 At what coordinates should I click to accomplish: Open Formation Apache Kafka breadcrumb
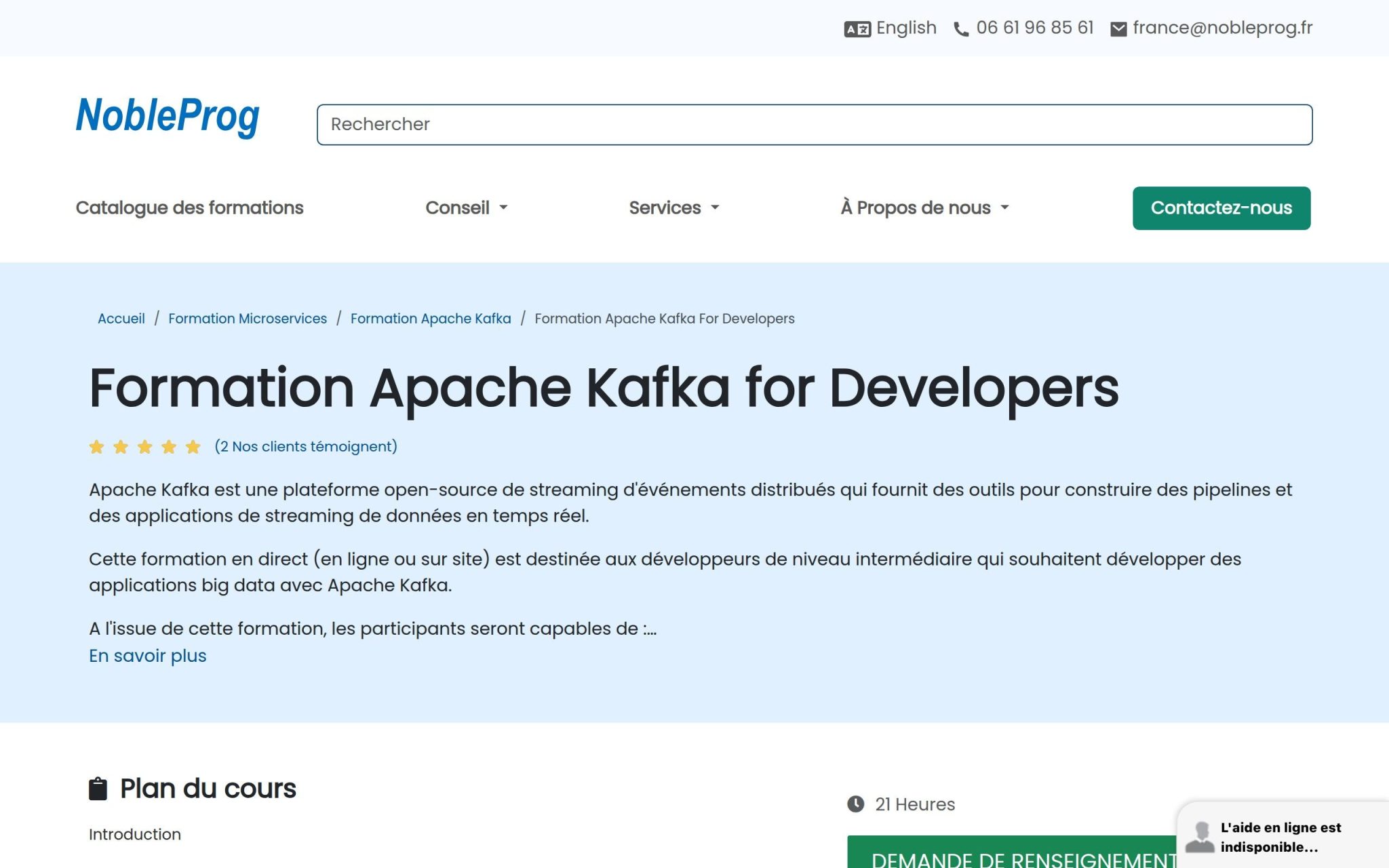click(431, 319)
